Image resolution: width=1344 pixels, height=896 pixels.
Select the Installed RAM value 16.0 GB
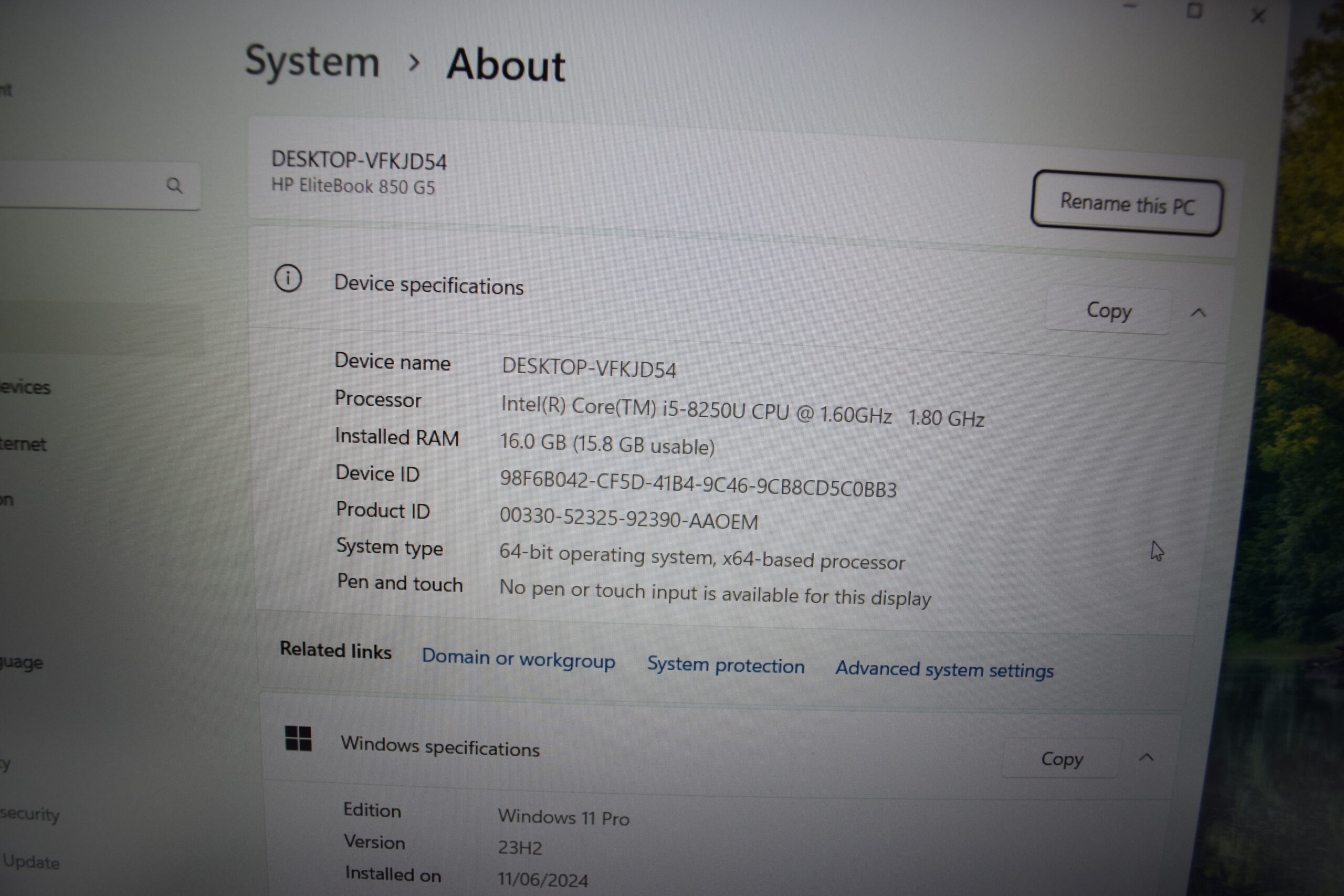[607, 444]
